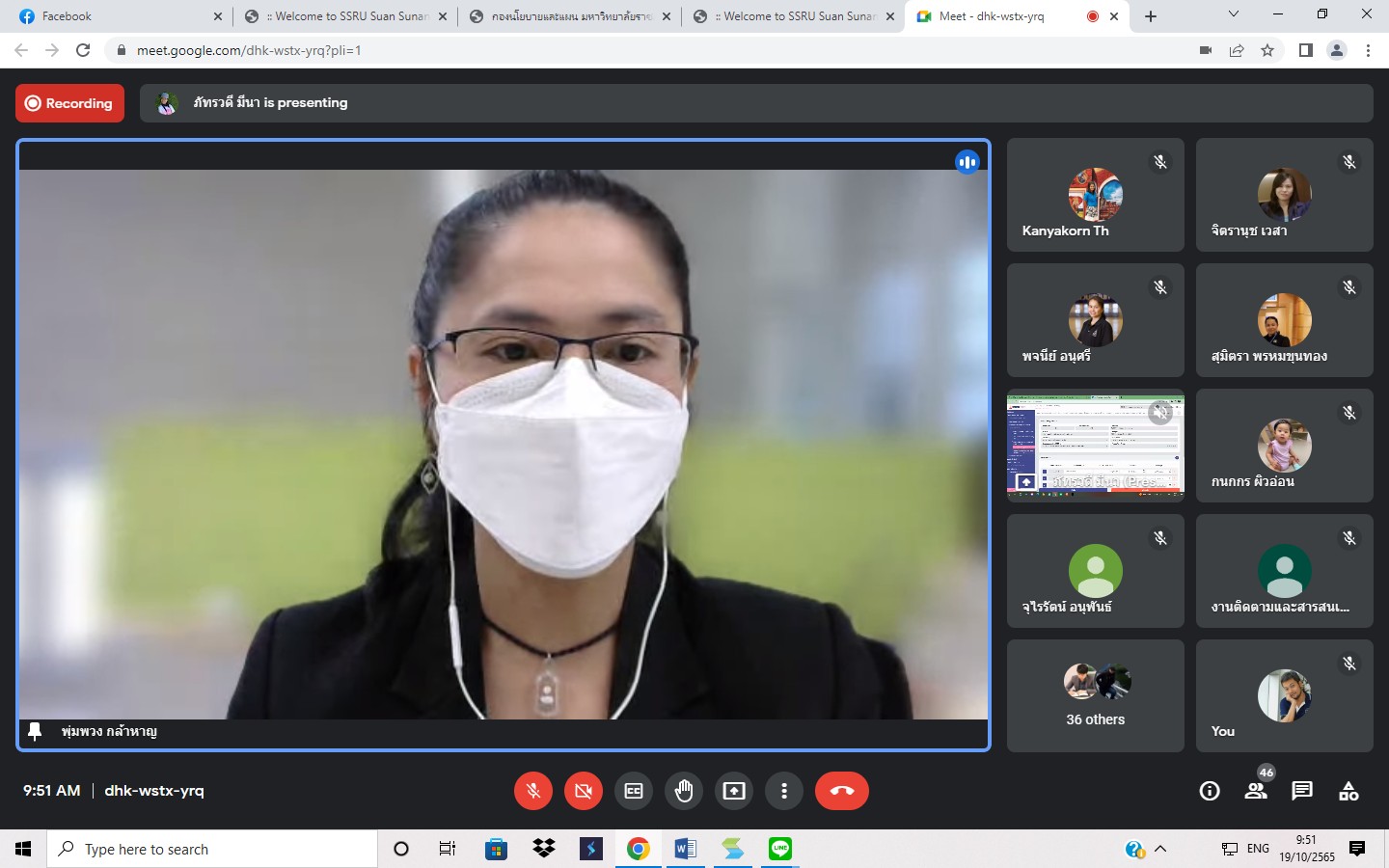The height and width of the screenshot is (868, 1389).
Task: Switch to the Facebook browser tab
Action: click(116, 16)
